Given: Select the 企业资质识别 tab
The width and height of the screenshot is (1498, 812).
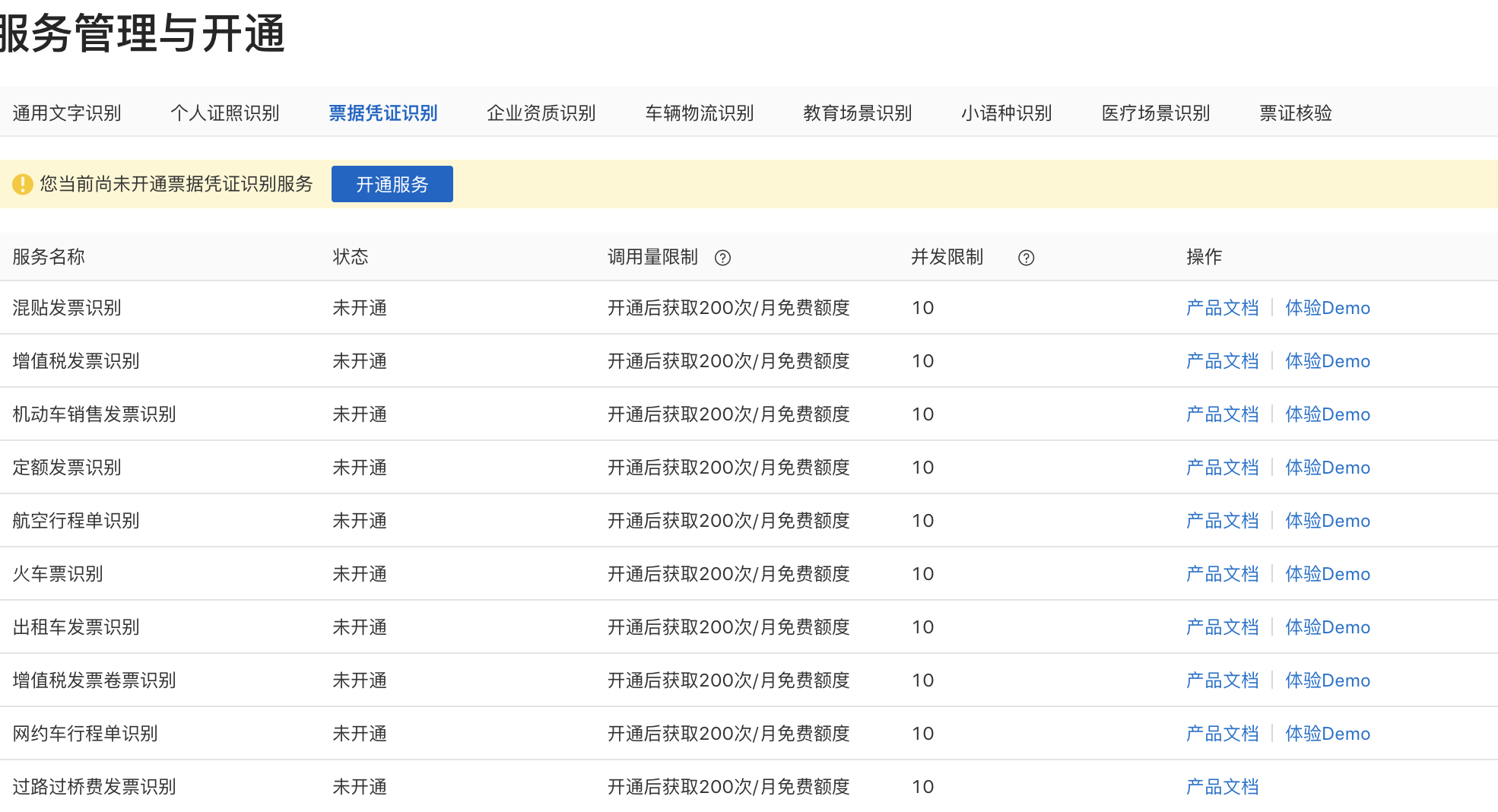Looking at the screenshot, I should [541, 113].
